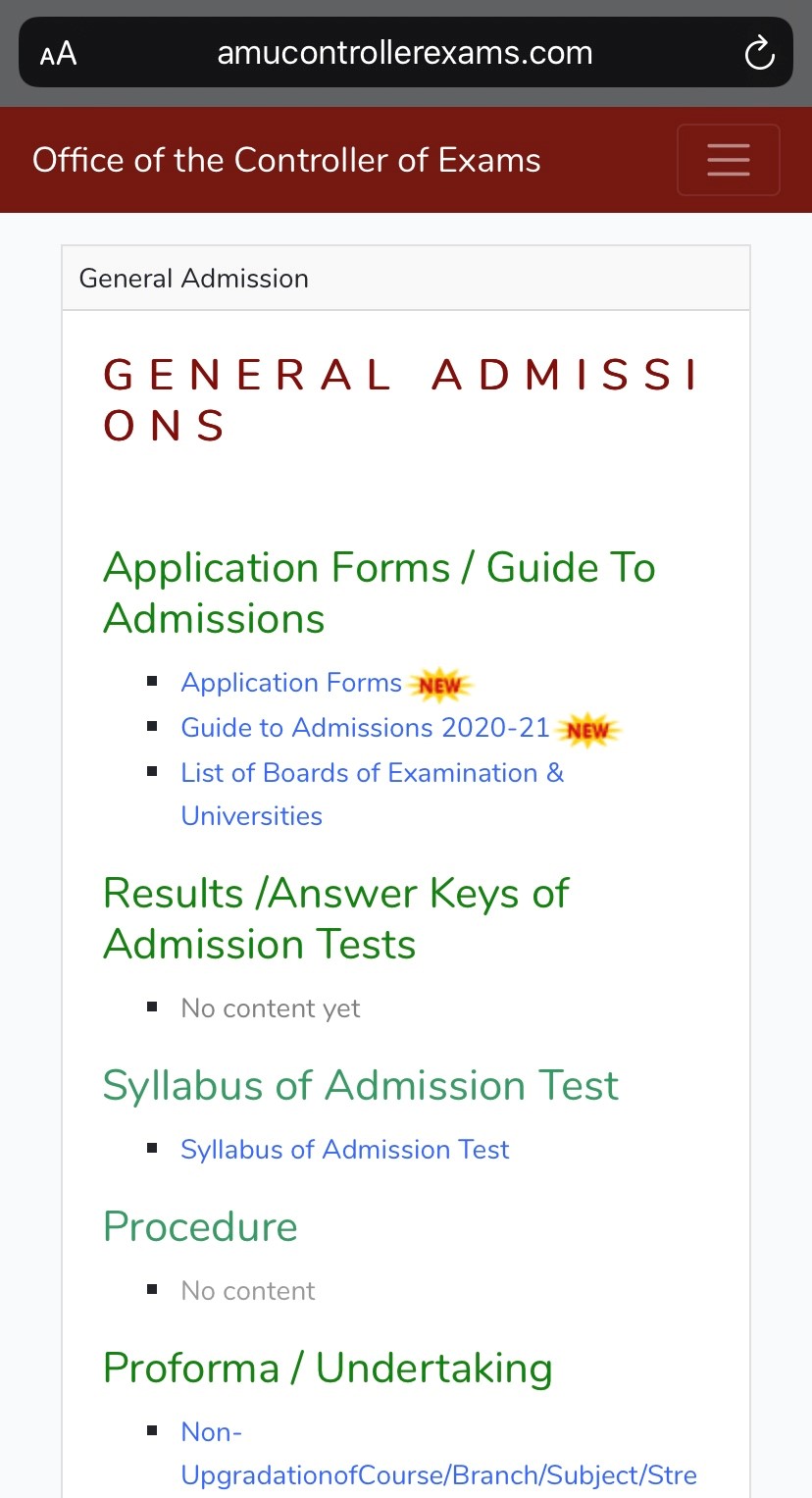Open the Application Forms link

[291, 683]
